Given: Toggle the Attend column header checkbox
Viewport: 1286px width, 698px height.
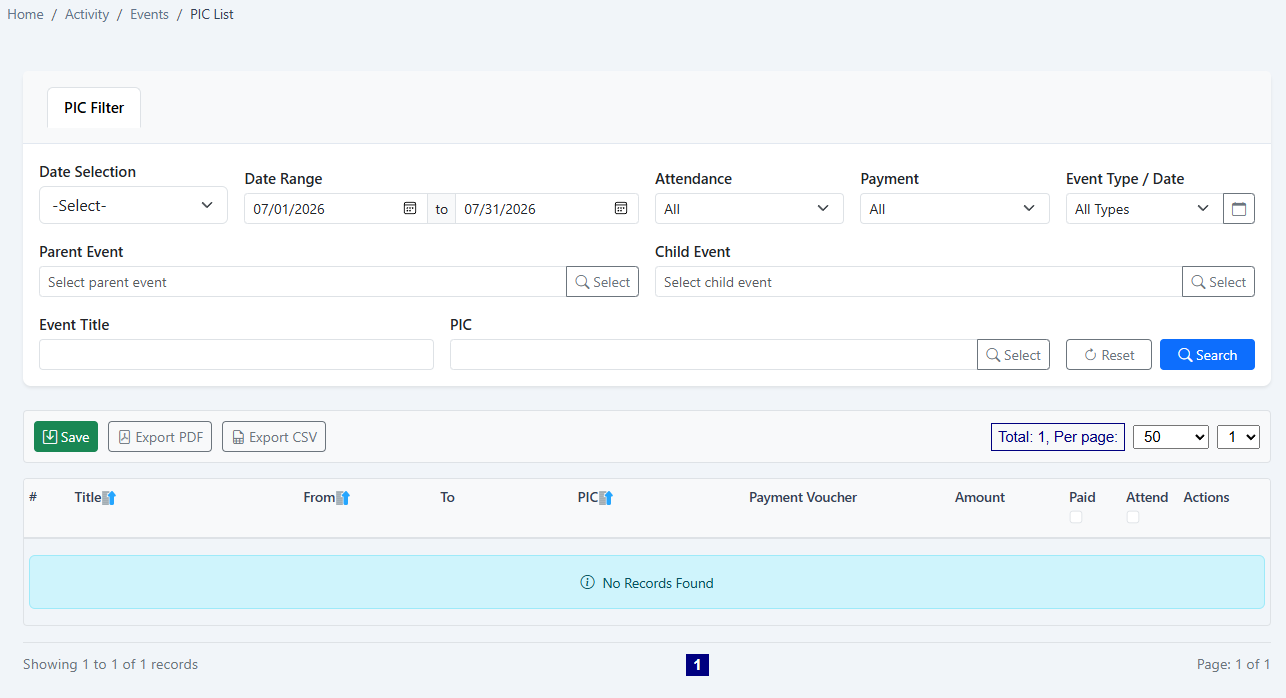Looking at the screenshot, I should click(x=1133, y=517).
